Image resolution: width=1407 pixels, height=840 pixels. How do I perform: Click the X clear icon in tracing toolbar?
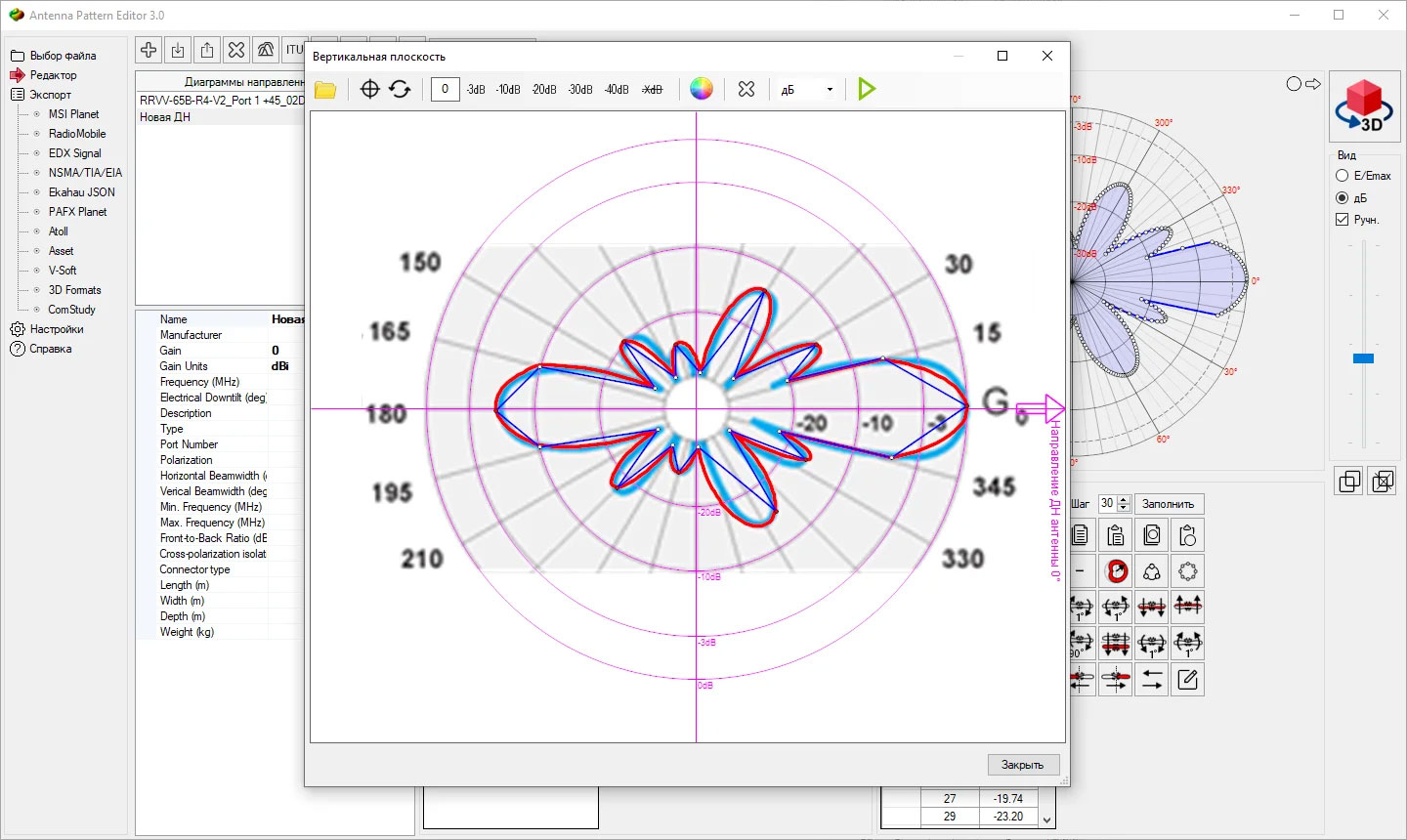click(x=746, y=90)
